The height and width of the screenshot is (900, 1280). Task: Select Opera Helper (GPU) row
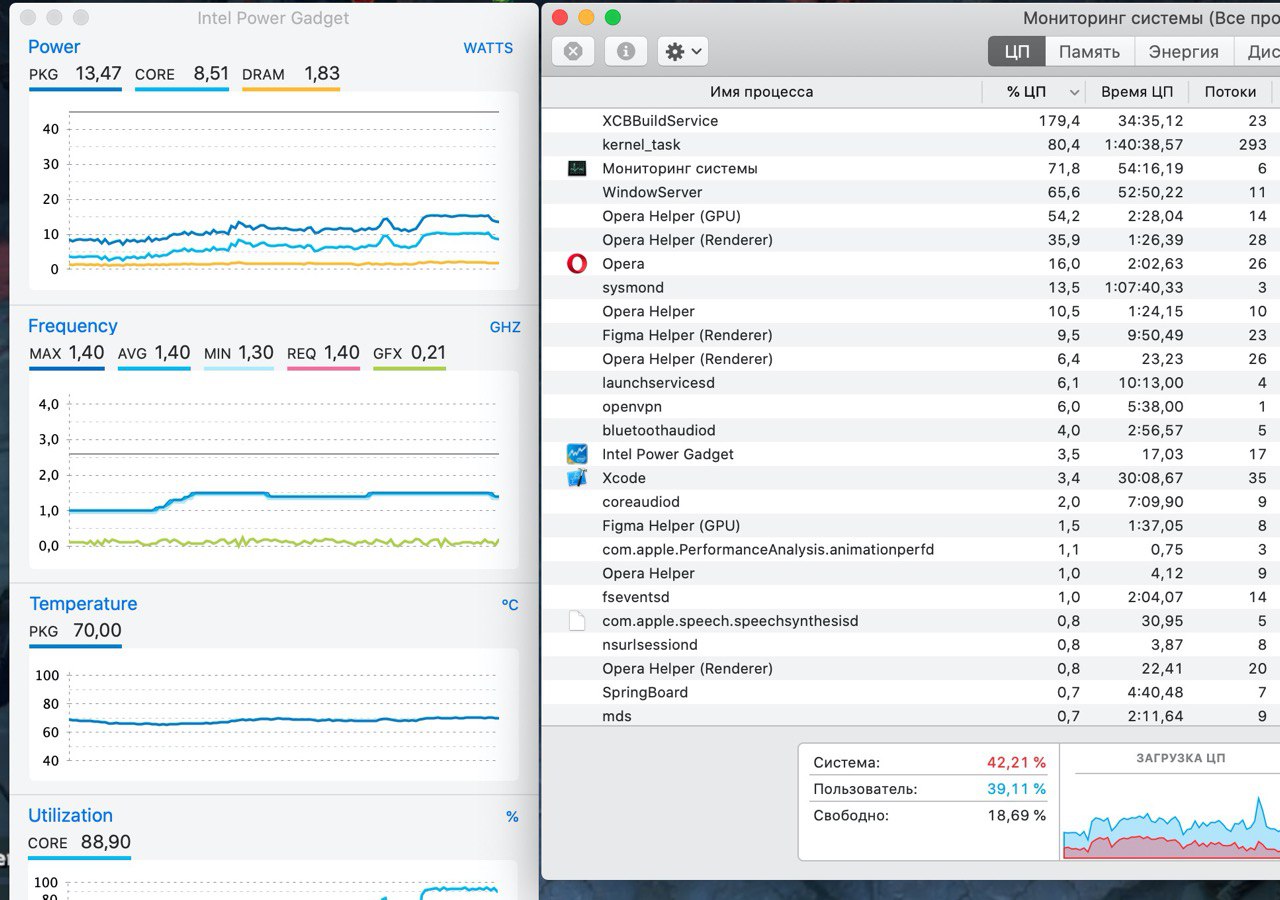(x=911, y=216)
